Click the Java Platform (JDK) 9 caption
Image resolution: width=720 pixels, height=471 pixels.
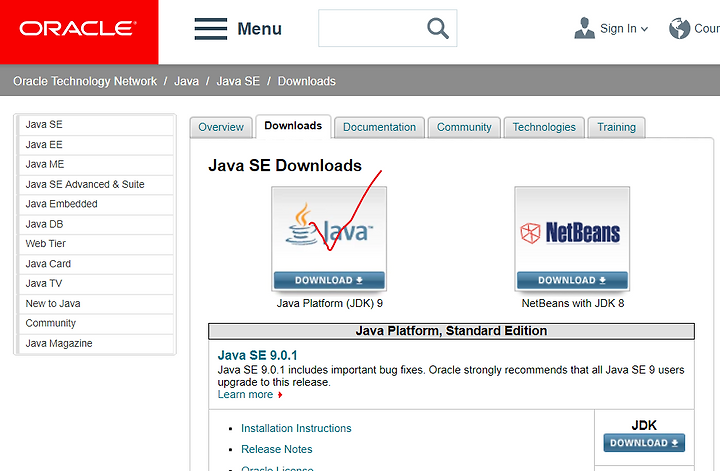click(330, 303)
